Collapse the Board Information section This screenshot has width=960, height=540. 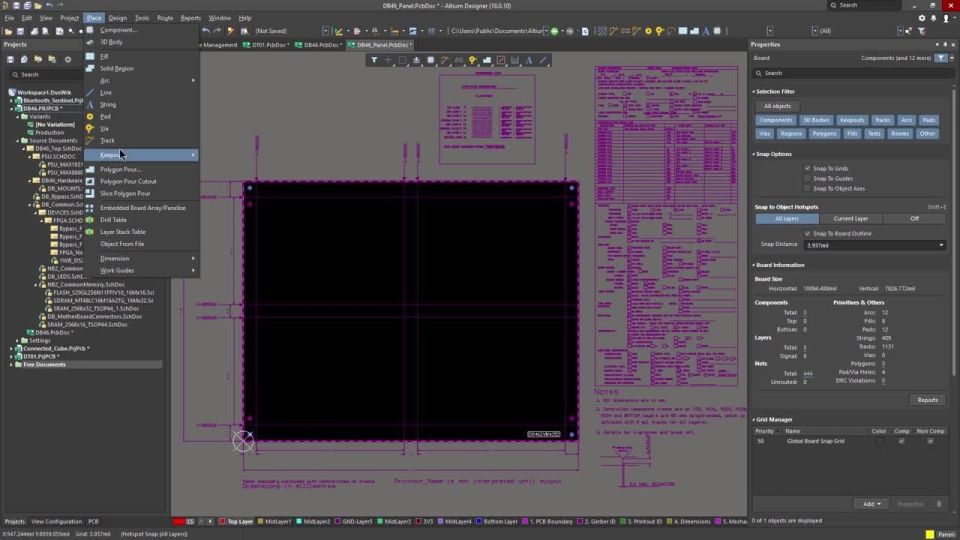[x=754, y=265]
